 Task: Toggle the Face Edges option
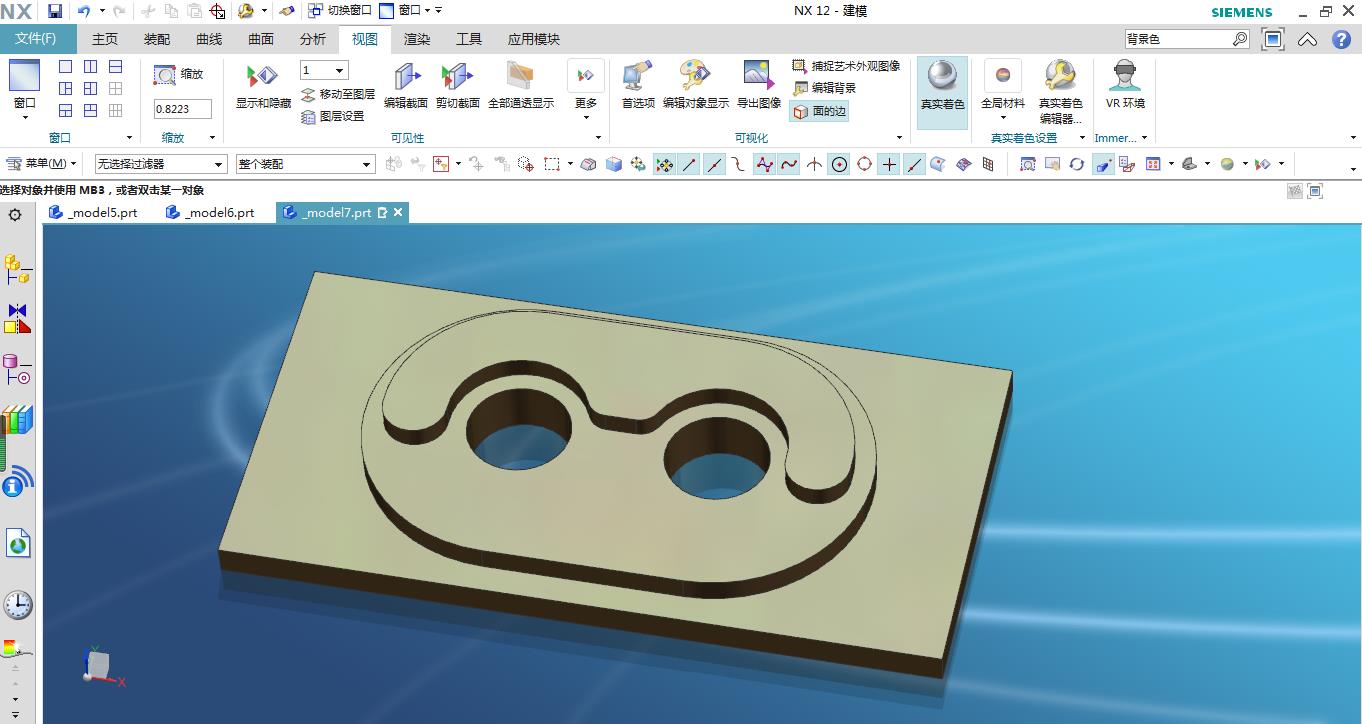tap(819, 112)
